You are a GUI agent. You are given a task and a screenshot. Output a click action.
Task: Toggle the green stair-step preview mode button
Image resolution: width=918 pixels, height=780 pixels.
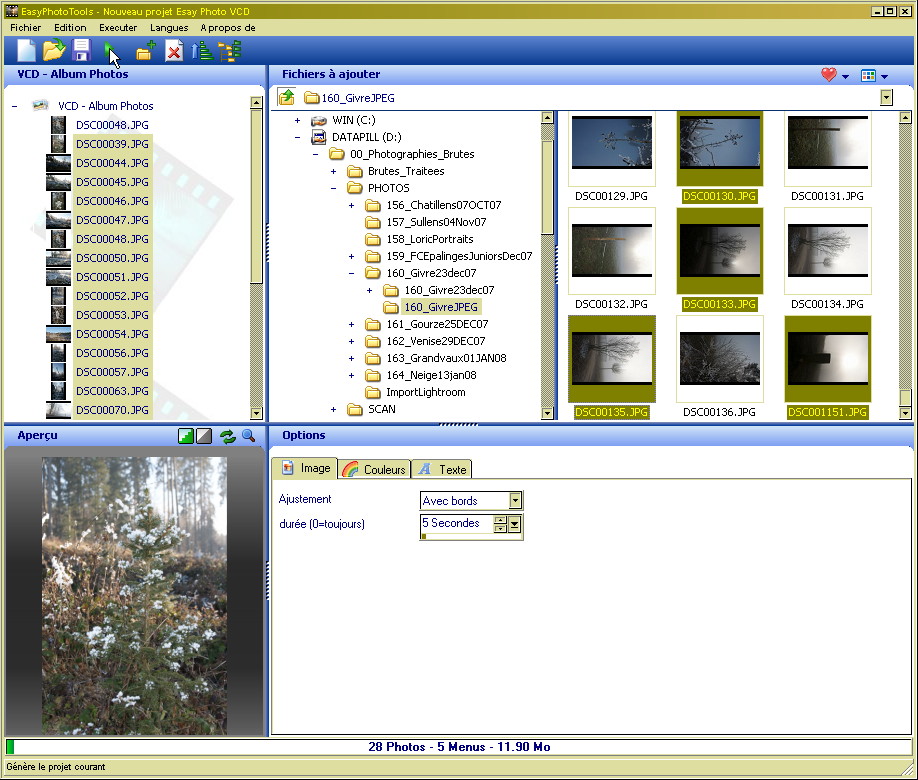pyautogui.click(x=186, y=436)
